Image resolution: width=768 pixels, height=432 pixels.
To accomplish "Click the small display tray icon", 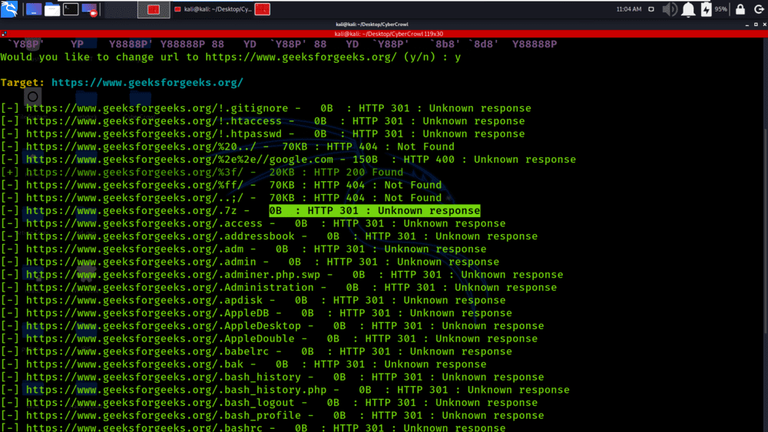I will click(651, 9).
